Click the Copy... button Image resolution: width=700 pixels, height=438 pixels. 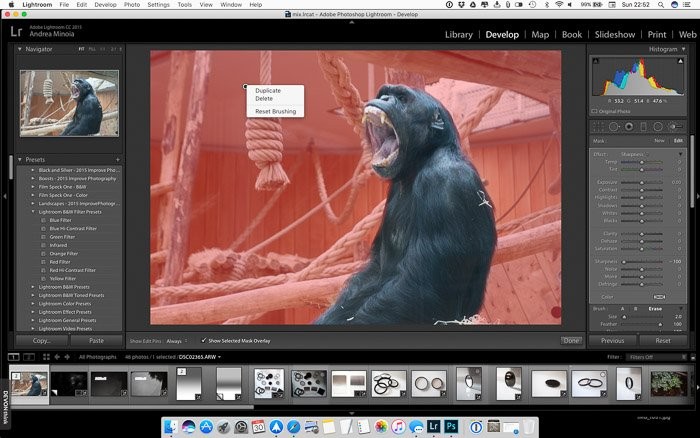(x=42, y=341)
